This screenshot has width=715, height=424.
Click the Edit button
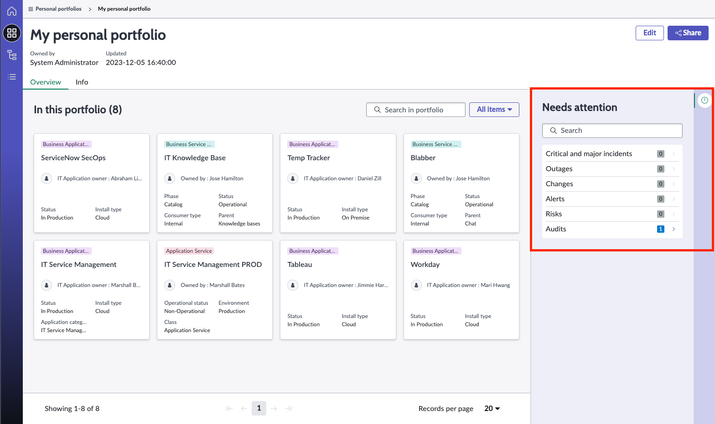point(649,33)
